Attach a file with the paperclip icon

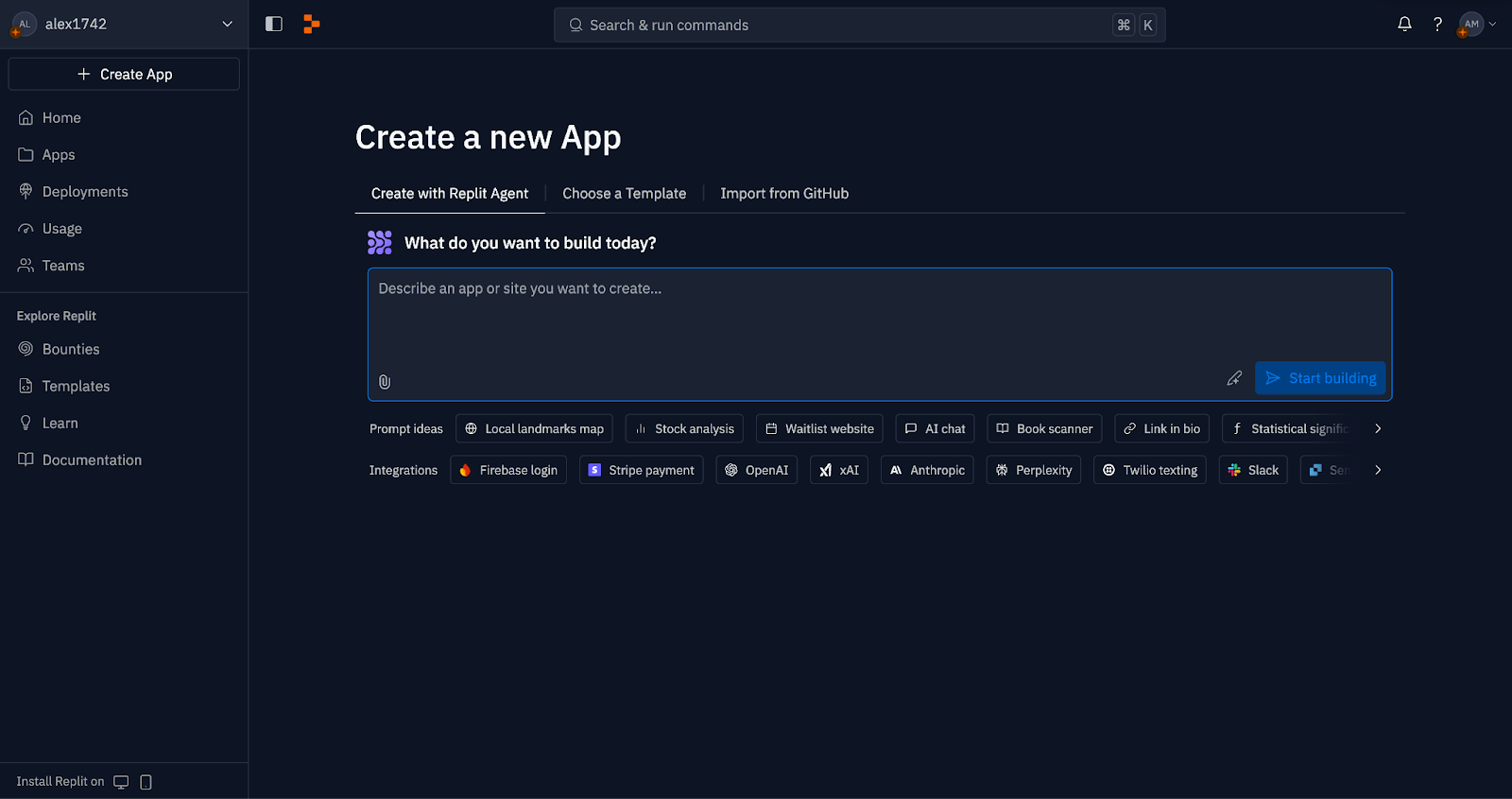tap(385, 382)
